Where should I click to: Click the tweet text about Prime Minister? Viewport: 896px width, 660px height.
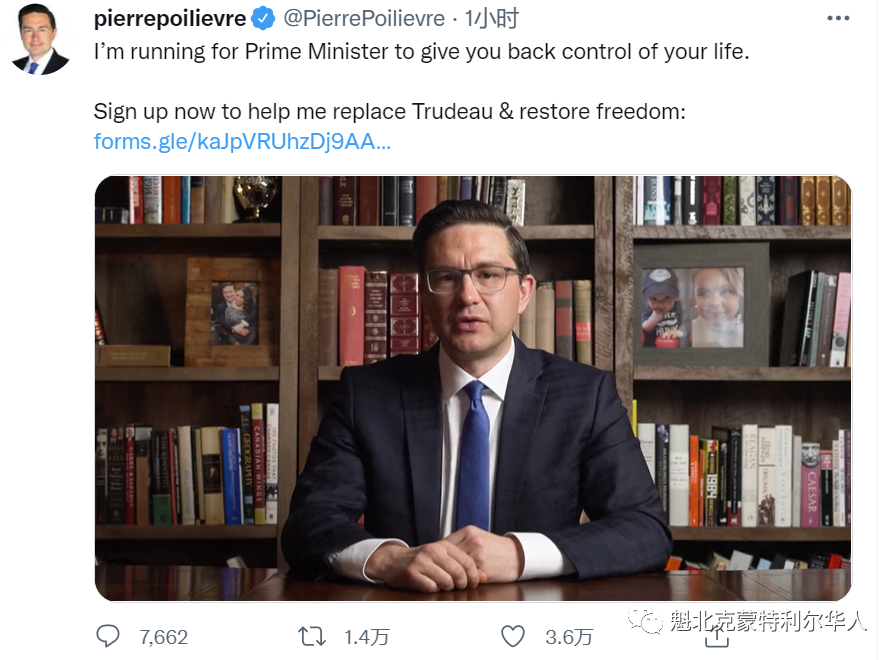point(421,51)
